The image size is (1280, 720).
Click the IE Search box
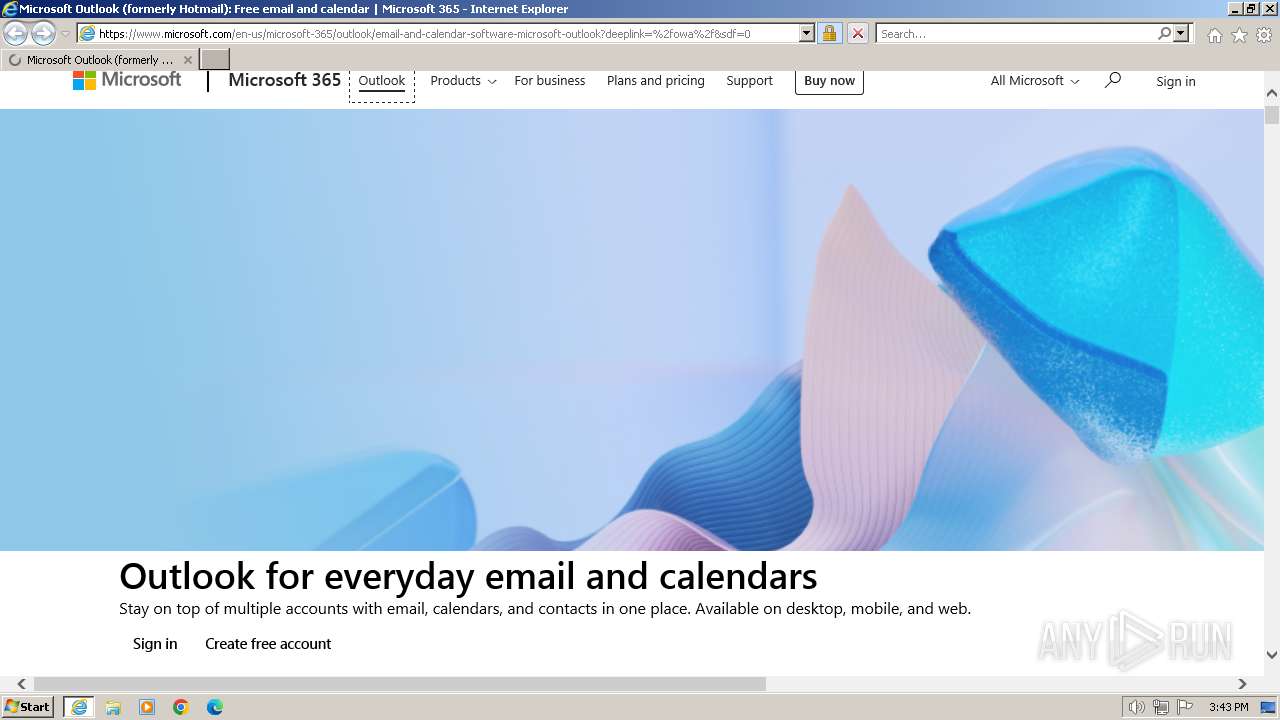click(x=1016, y=33)
